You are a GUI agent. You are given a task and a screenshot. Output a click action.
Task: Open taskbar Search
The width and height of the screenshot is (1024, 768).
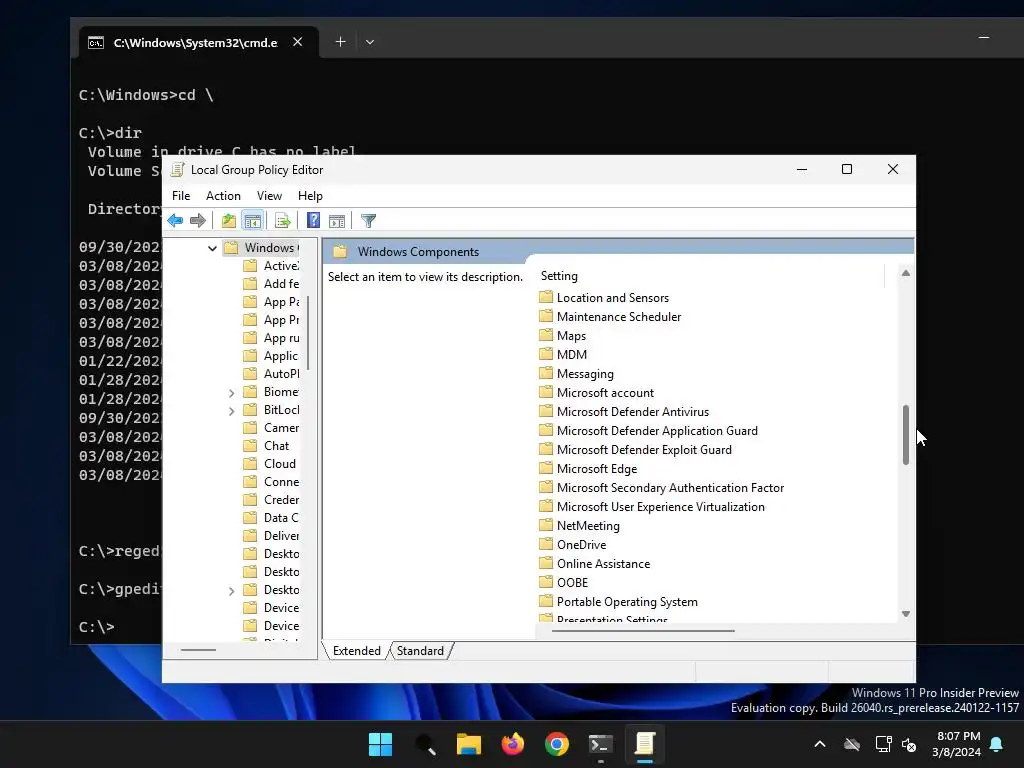coord(424,744)
